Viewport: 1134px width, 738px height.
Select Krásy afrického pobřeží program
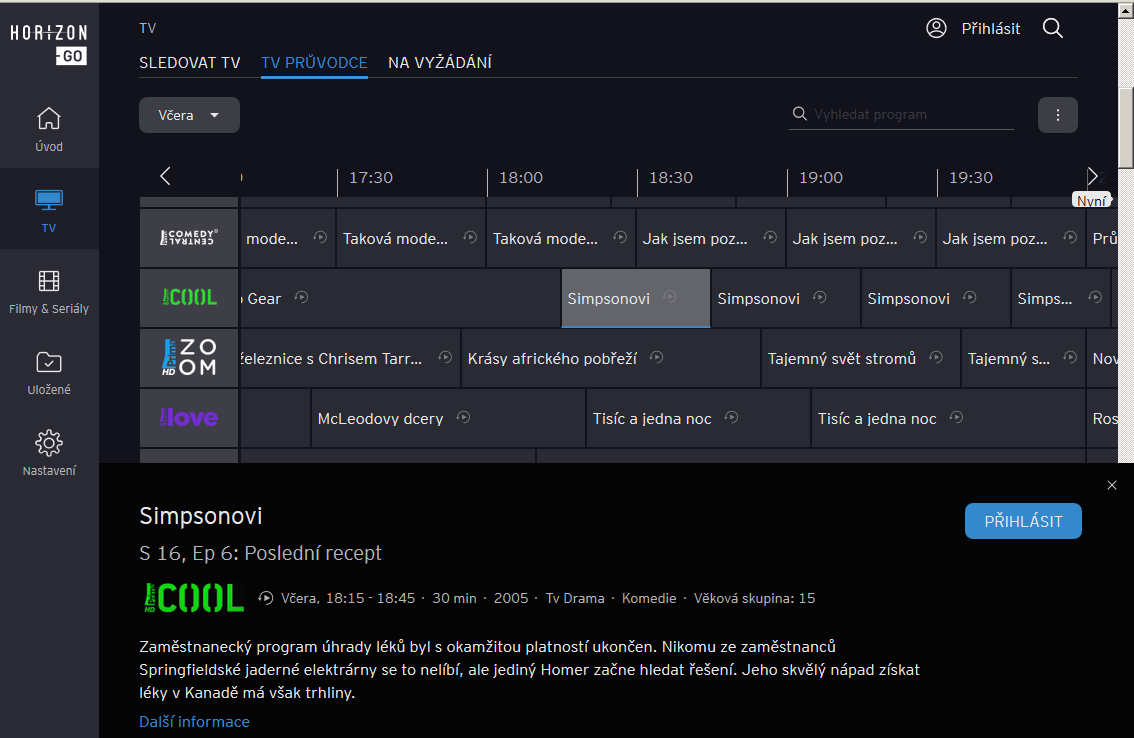(552, 358)
